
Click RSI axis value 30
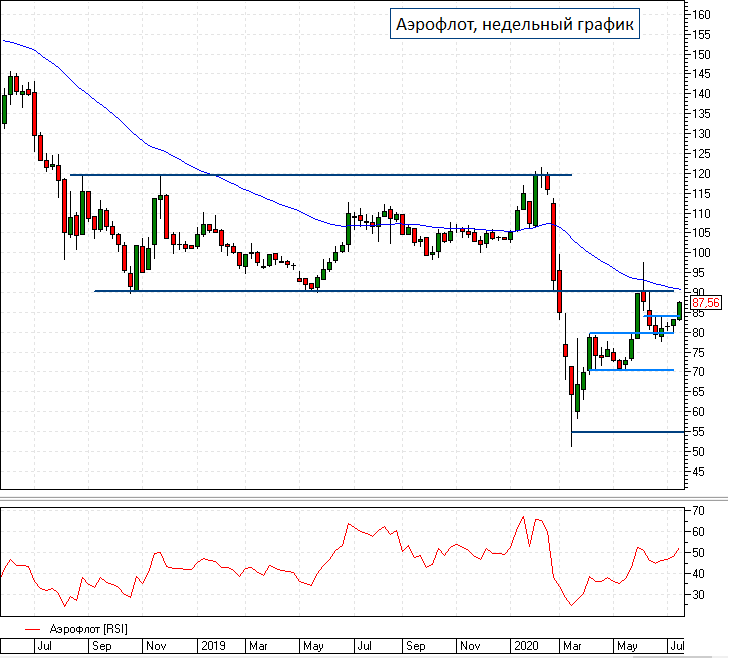[698, 595]
